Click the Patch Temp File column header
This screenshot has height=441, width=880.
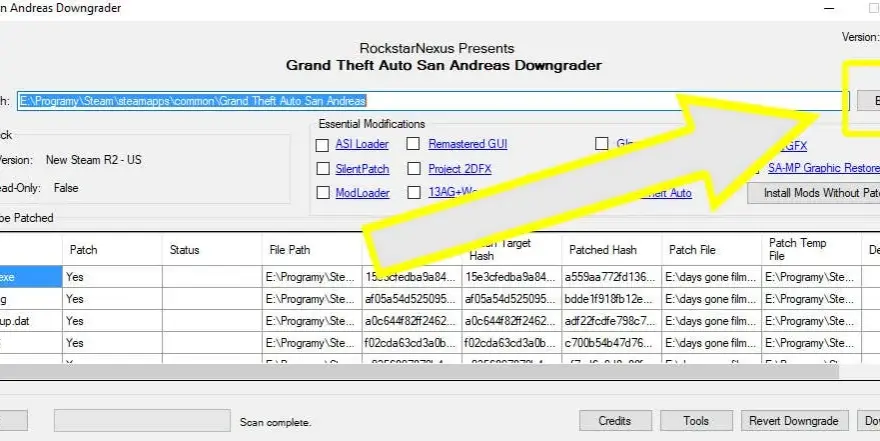click(x=812, y=250)
